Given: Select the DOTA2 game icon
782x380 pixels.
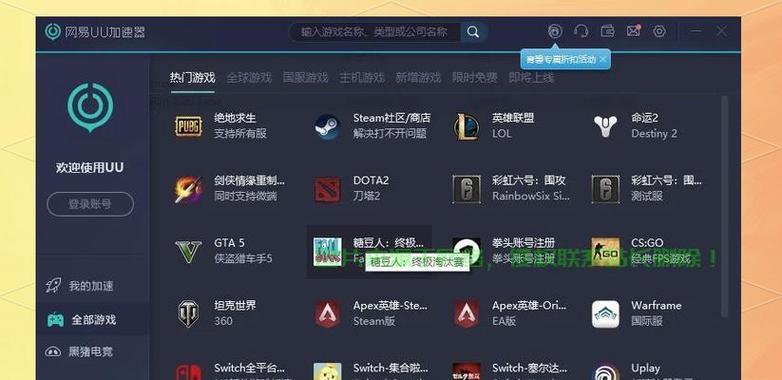Looking at the screenshot, I should [x=328, y=189].
